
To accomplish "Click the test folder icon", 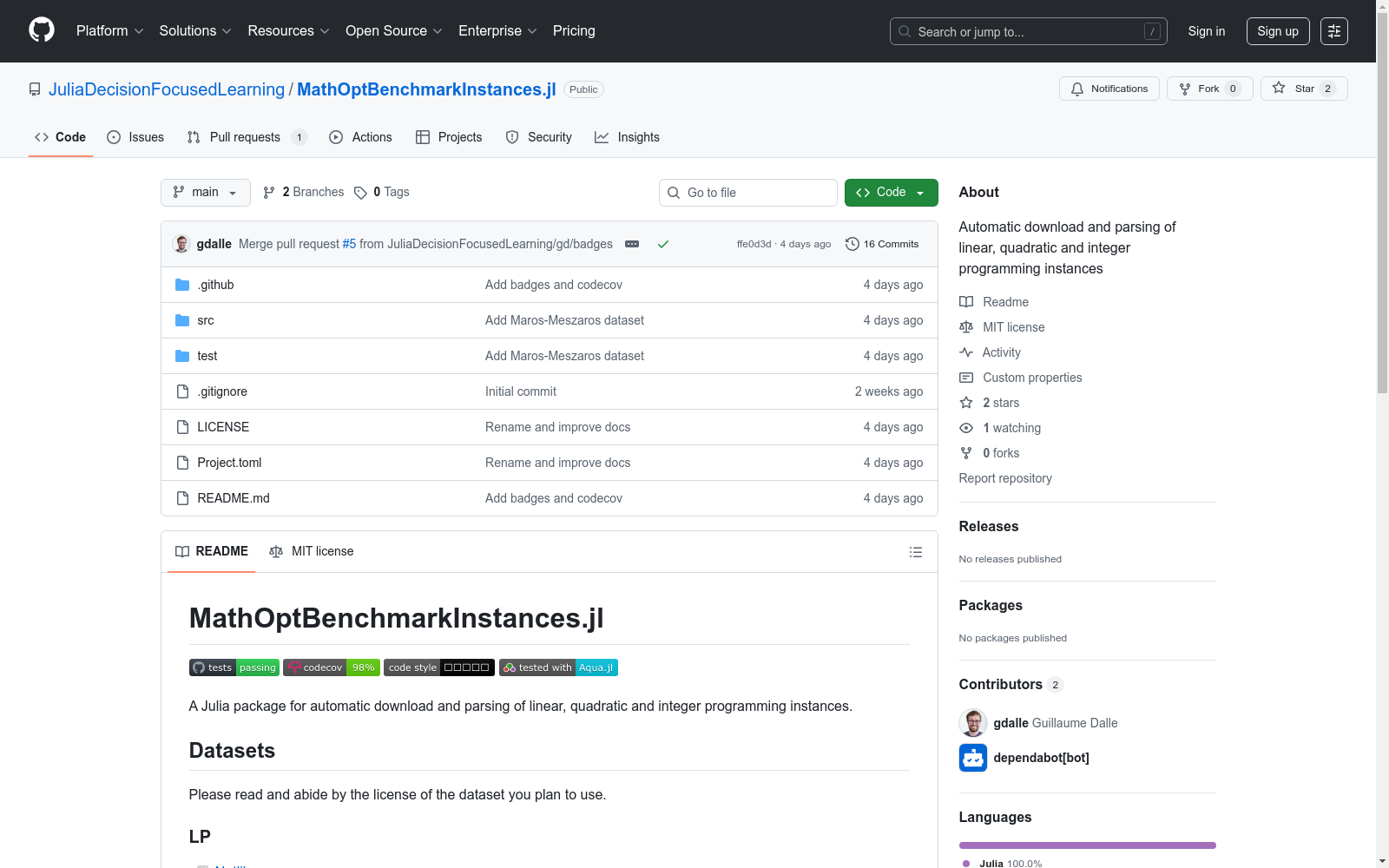I will 182,356.
